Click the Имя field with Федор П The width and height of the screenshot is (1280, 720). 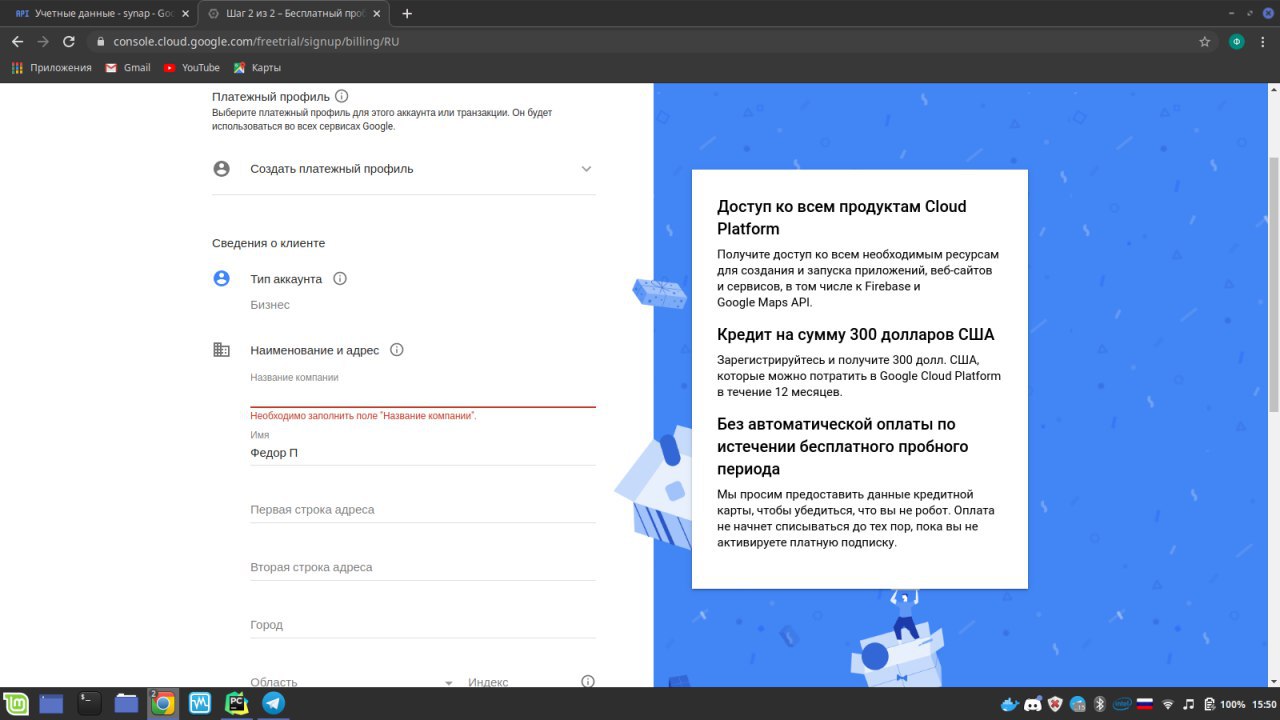pyautogui.click(x=423, y=453)
